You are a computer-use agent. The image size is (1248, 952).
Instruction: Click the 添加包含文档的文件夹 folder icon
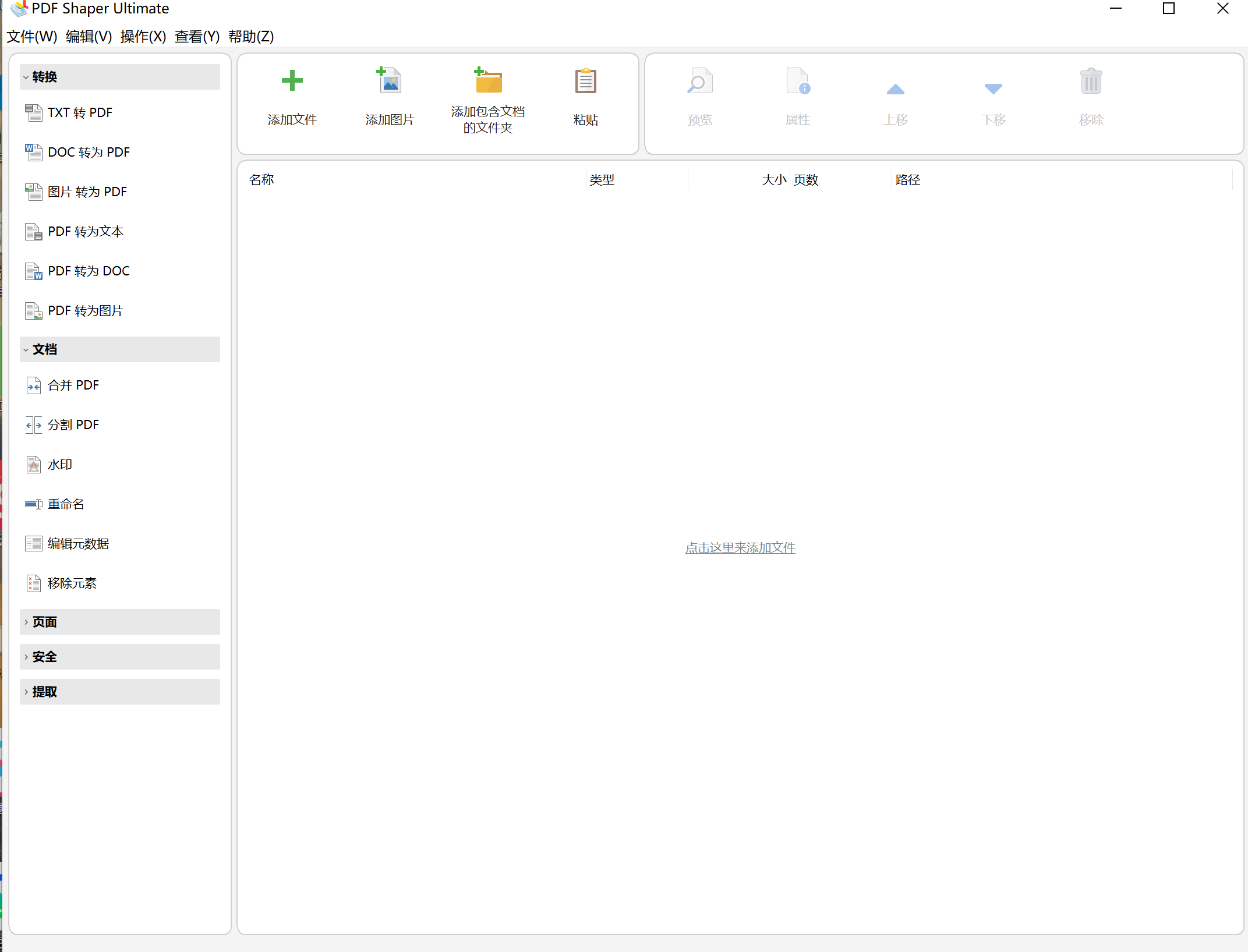487,80
